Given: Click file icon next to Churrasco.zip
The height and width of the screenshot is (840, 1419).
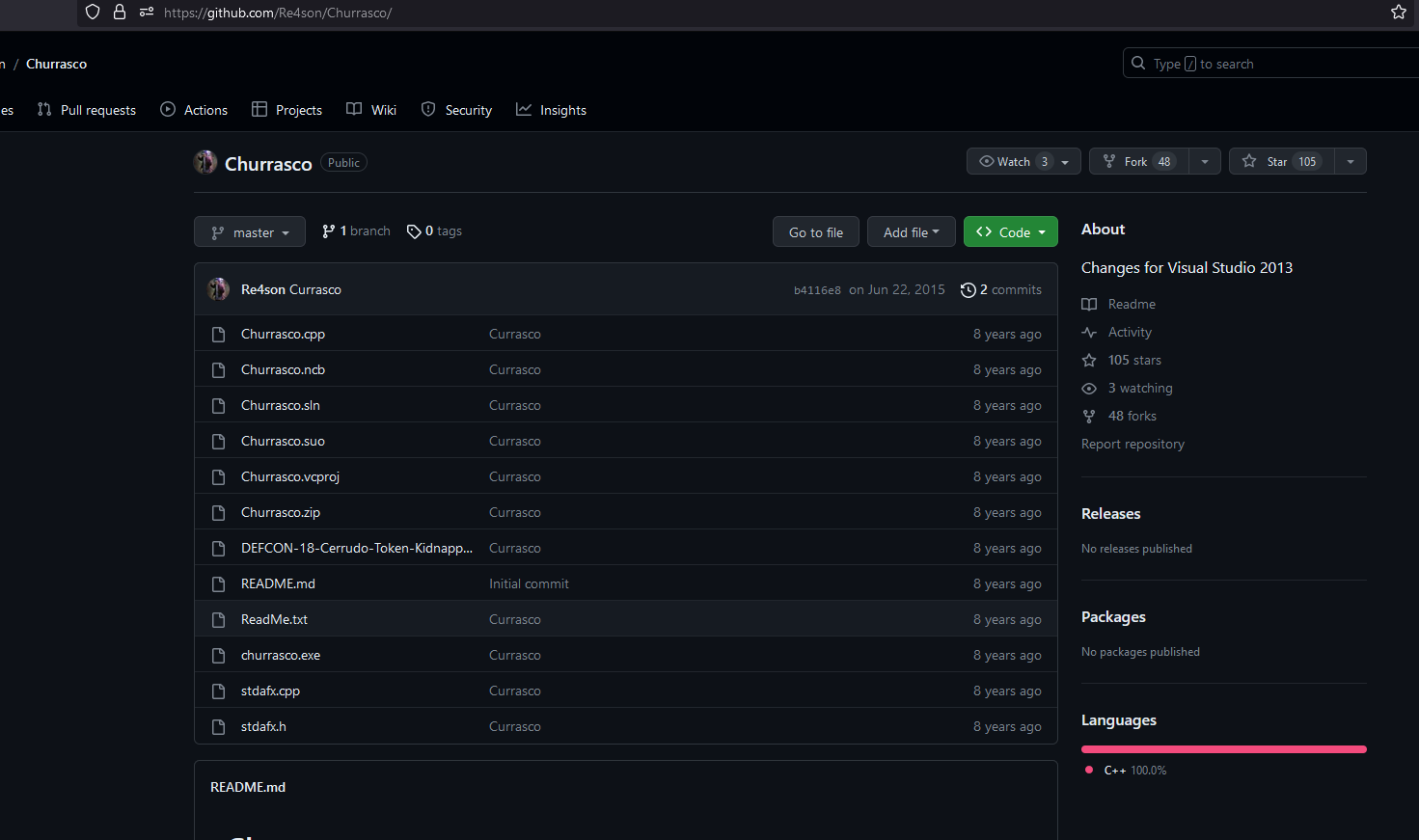Looking at the screenshot, I should (219, 513).
